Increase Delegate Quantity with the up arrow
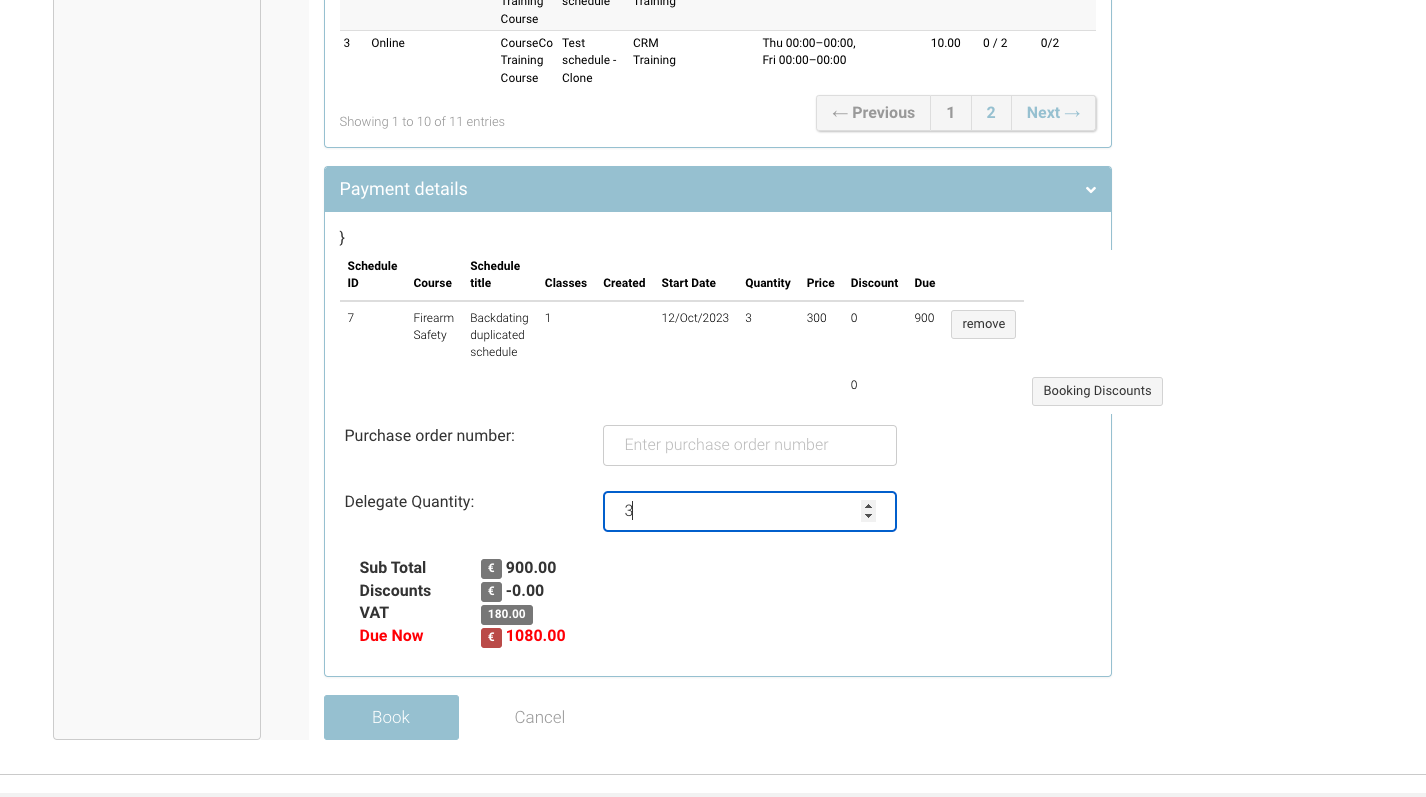 click(868, 506)
